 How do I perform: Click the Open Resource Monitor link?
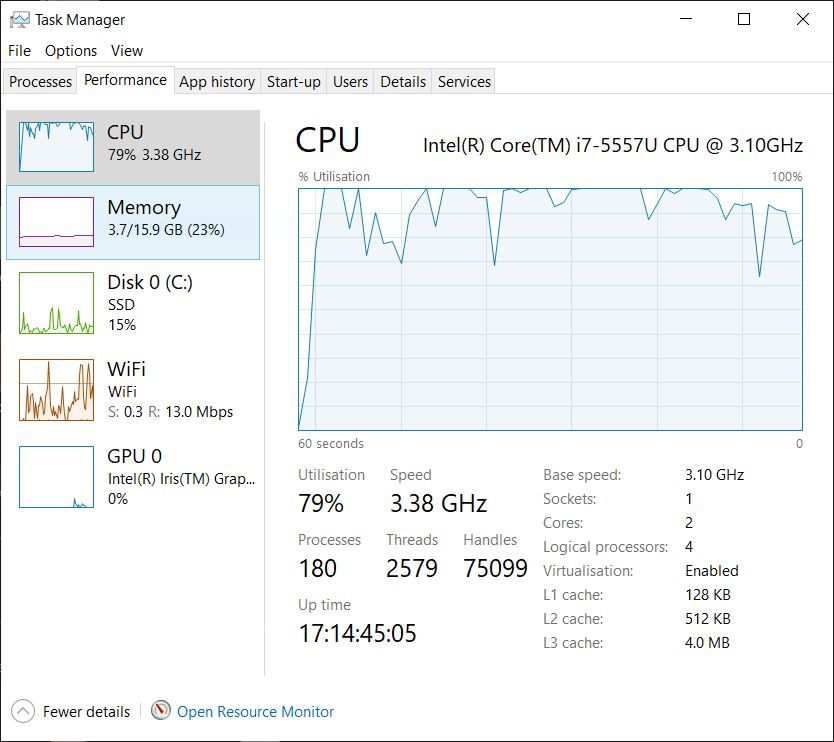click(255, 712)
